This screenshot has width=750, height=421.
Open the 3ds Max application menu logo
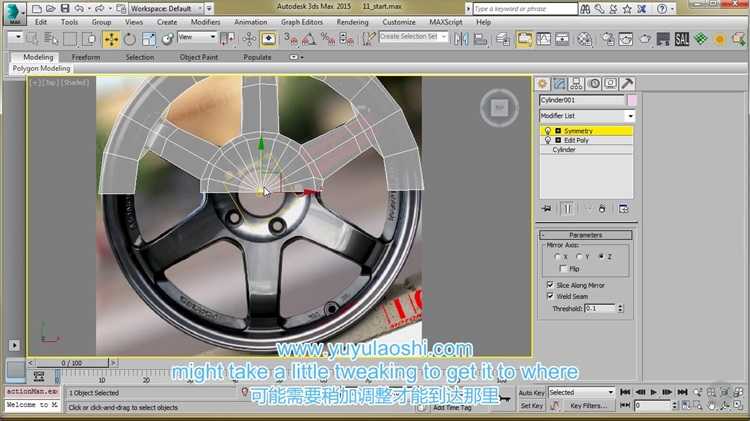coord(15,13)
